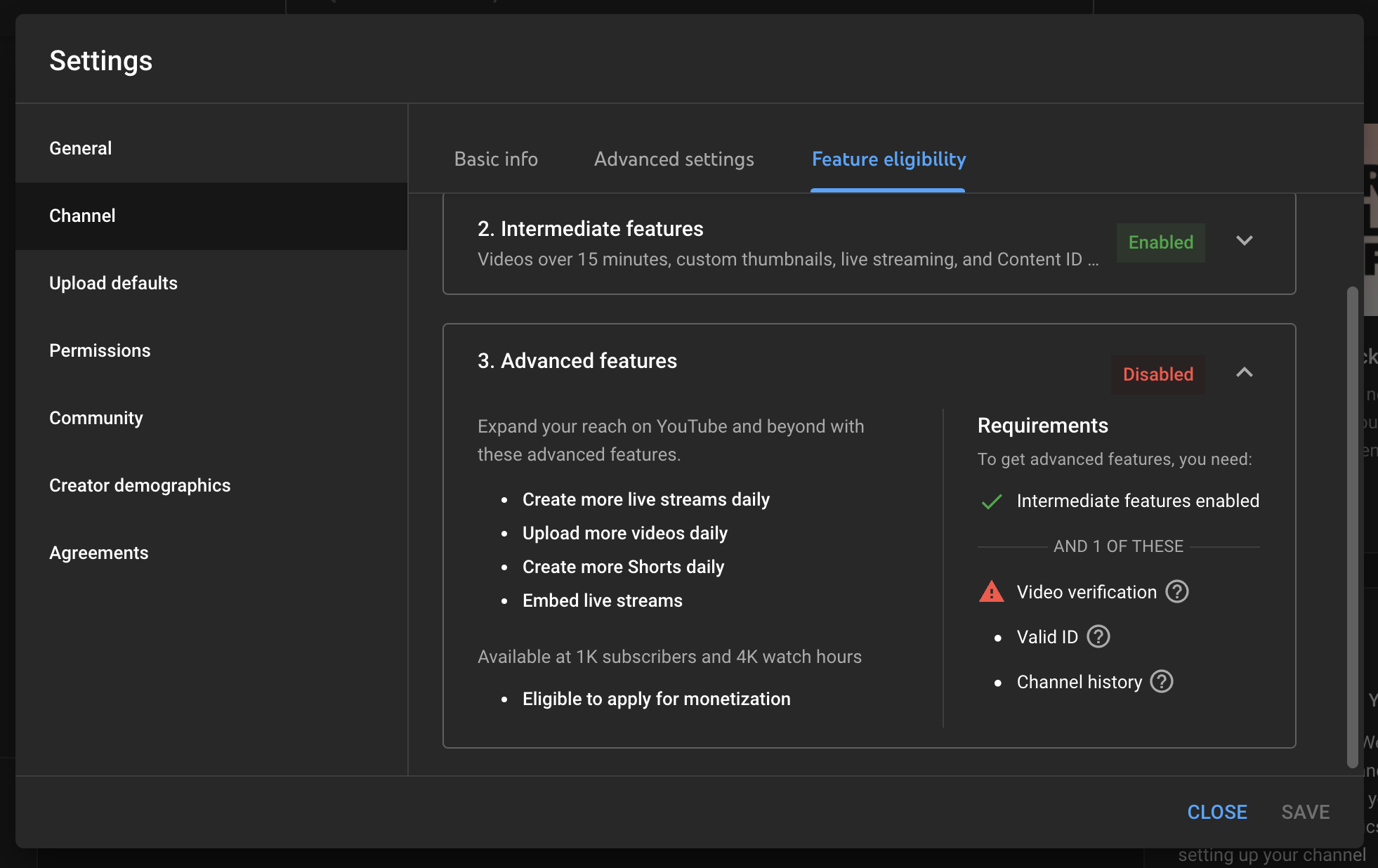This screenshot has height=868, width=1378.
Task: Collapse the Advanced features section
Action: pyautogui.click(x=1245, y=372)
